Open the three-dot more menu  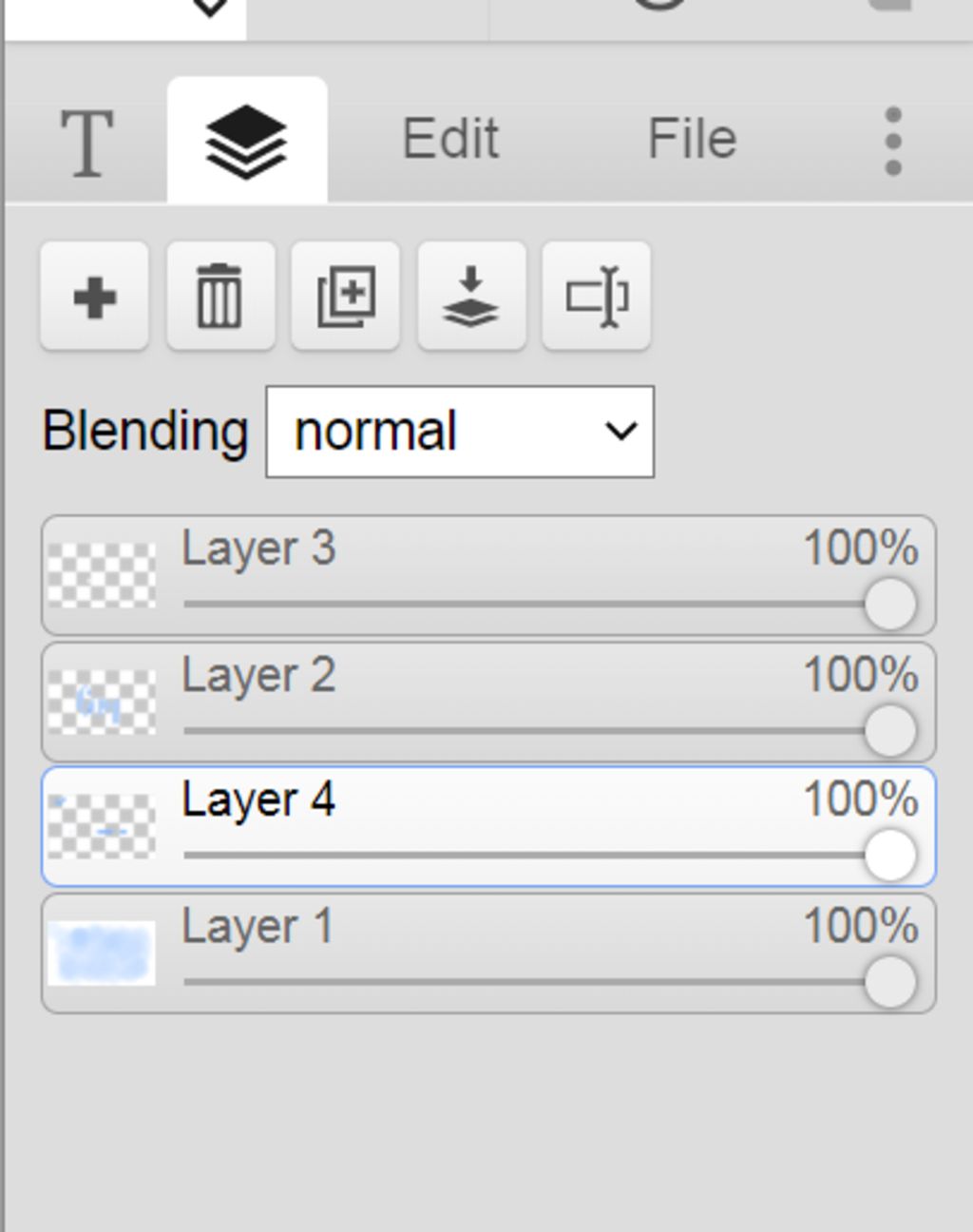892,141
